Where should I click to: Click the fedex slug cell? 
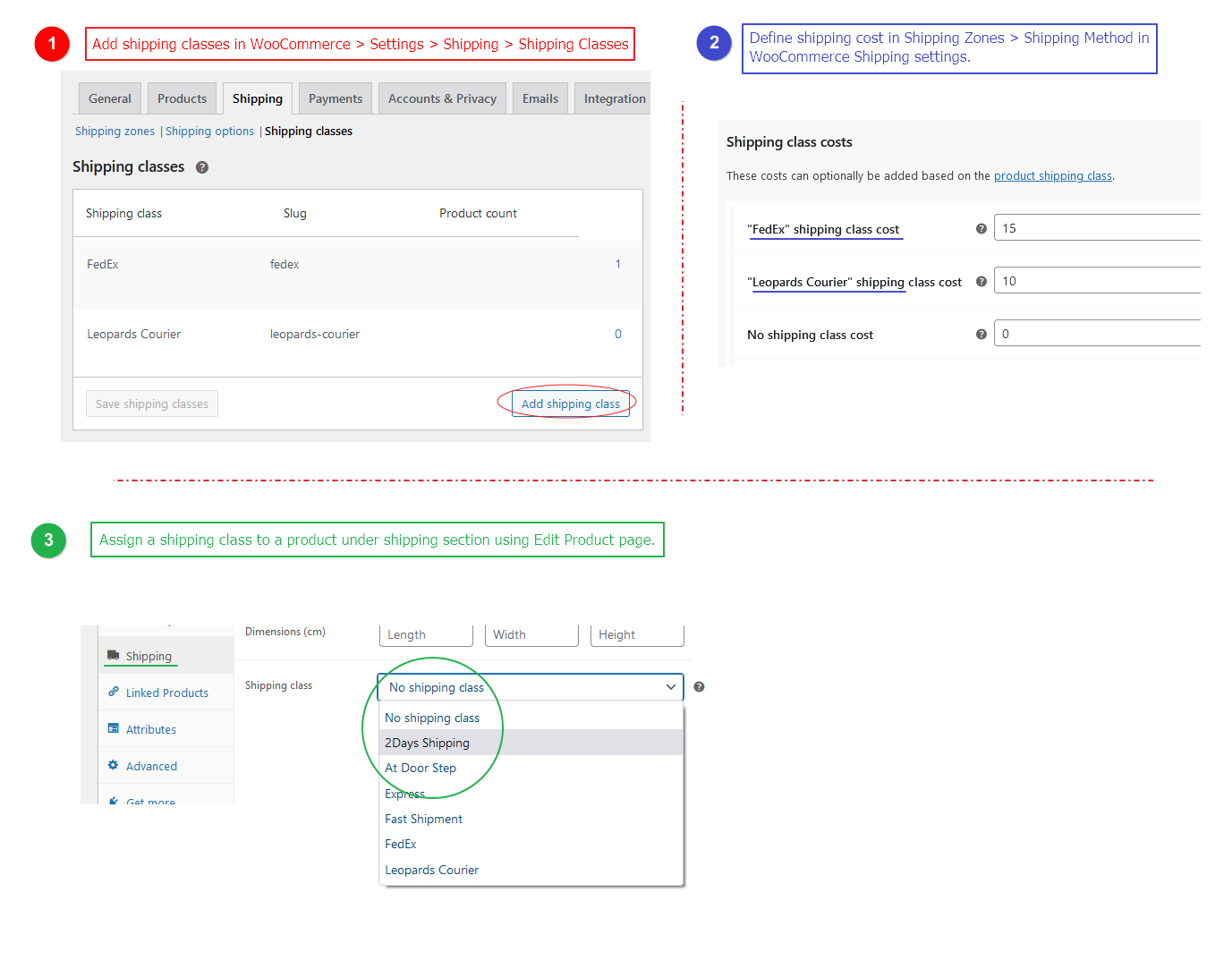[285, 264]
